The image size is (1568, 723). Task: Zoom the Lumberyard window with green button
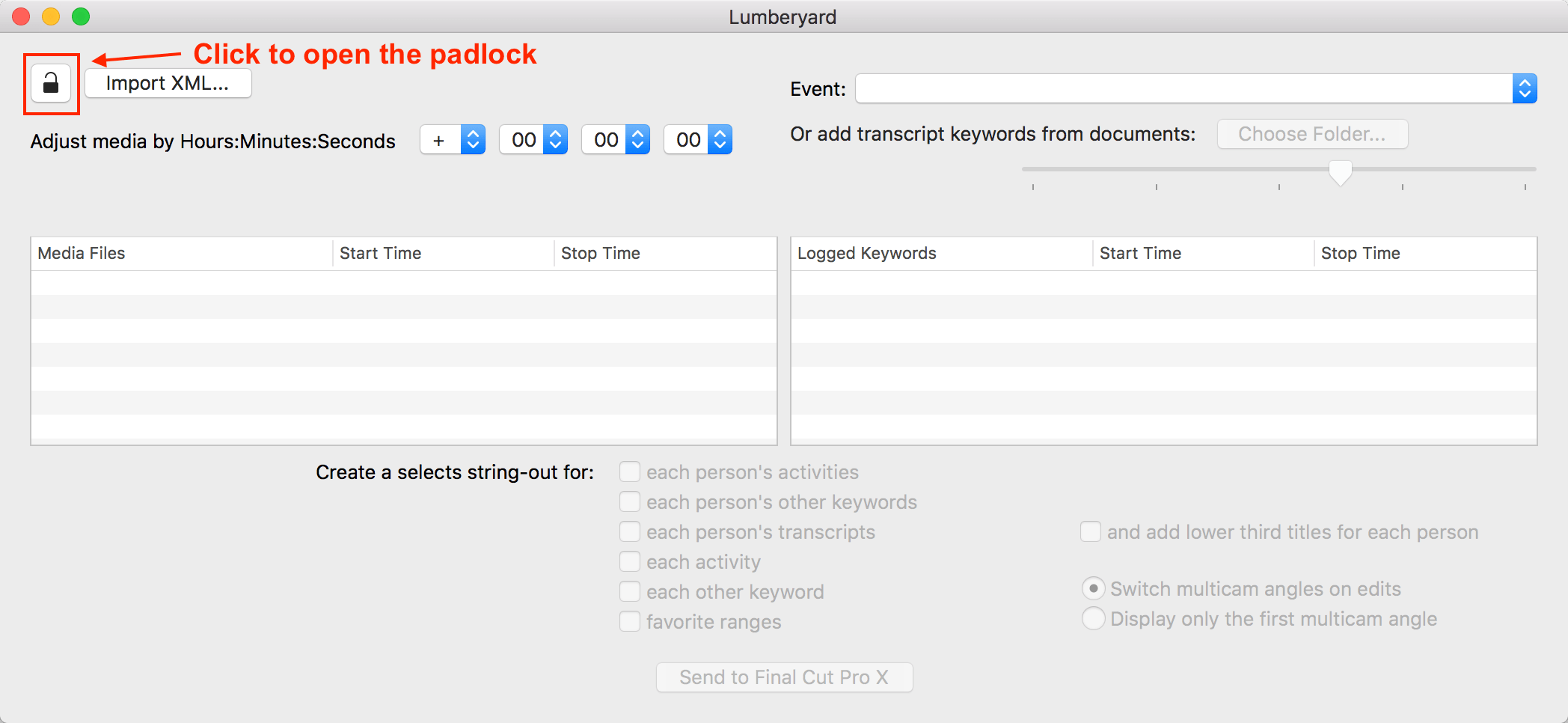[81, 16]
